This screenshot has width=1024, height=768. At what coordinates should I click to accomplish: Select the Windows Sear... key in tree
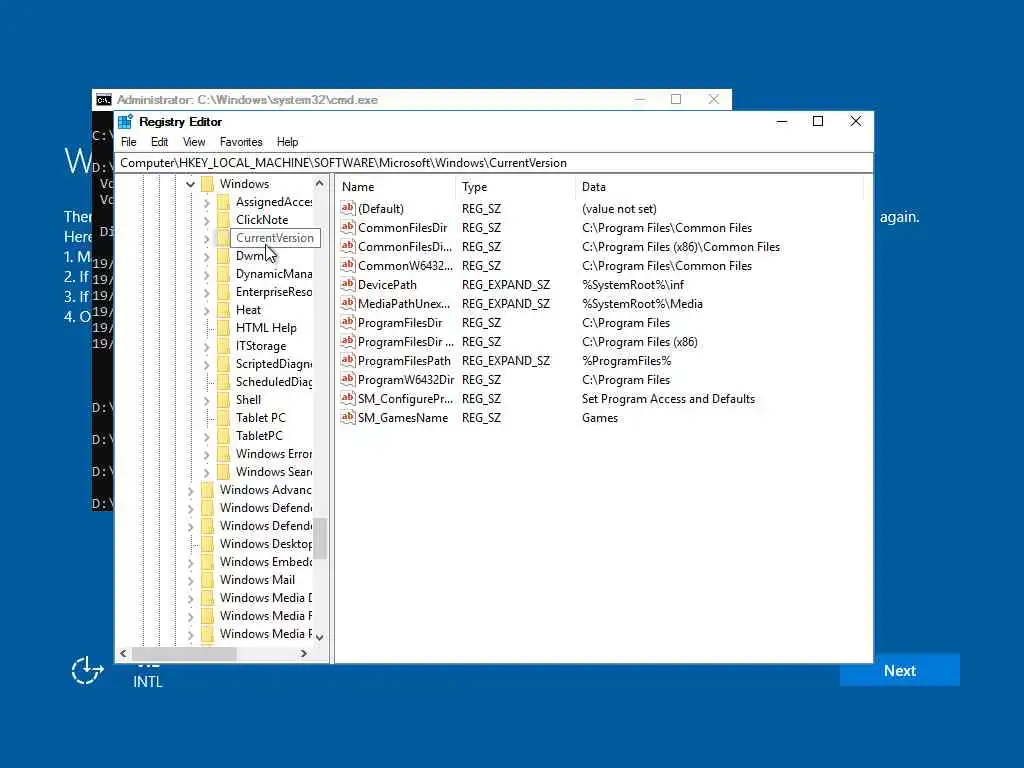click(x=274, y=472)
